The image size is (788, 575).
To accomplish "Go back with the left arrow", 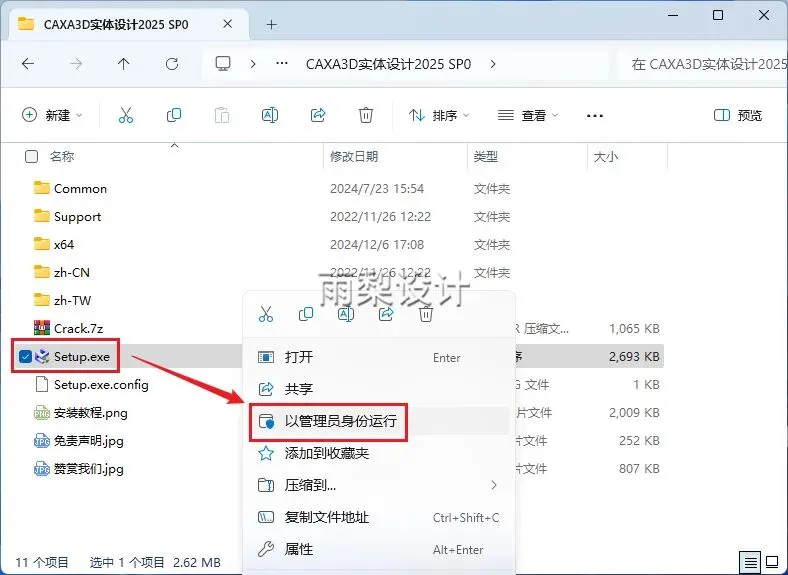I will click(x=28, y=64).
